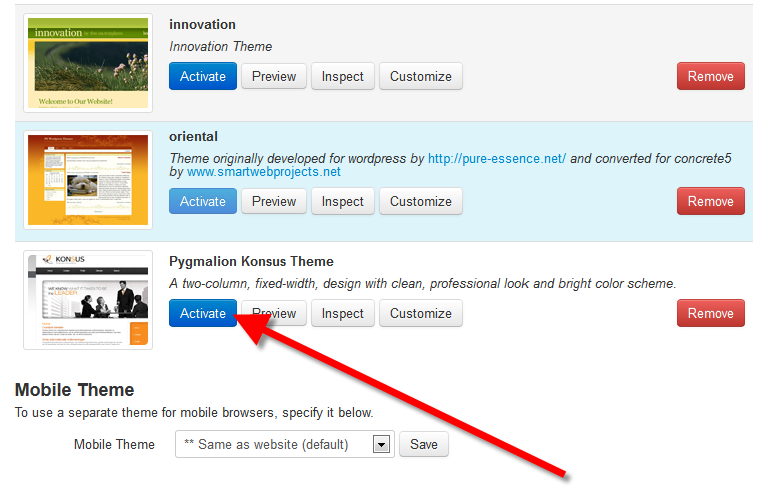Click the innovation theme thumbnail
This screenshot has height=502, width=770.
[x=88, y=63]
